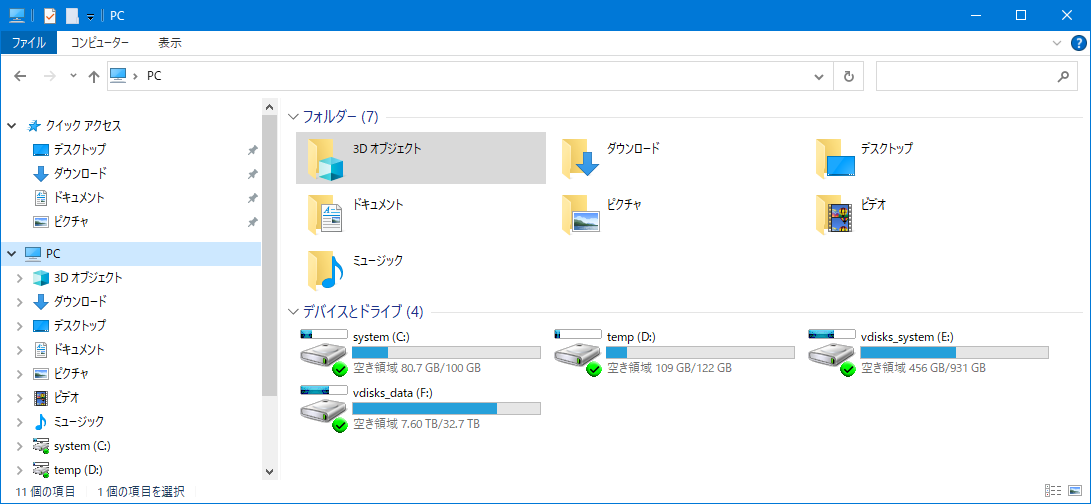Screen dimensions: 1091x504
Task: Open the デスクトップ folder icon in main pane
Action: [835, 158]
